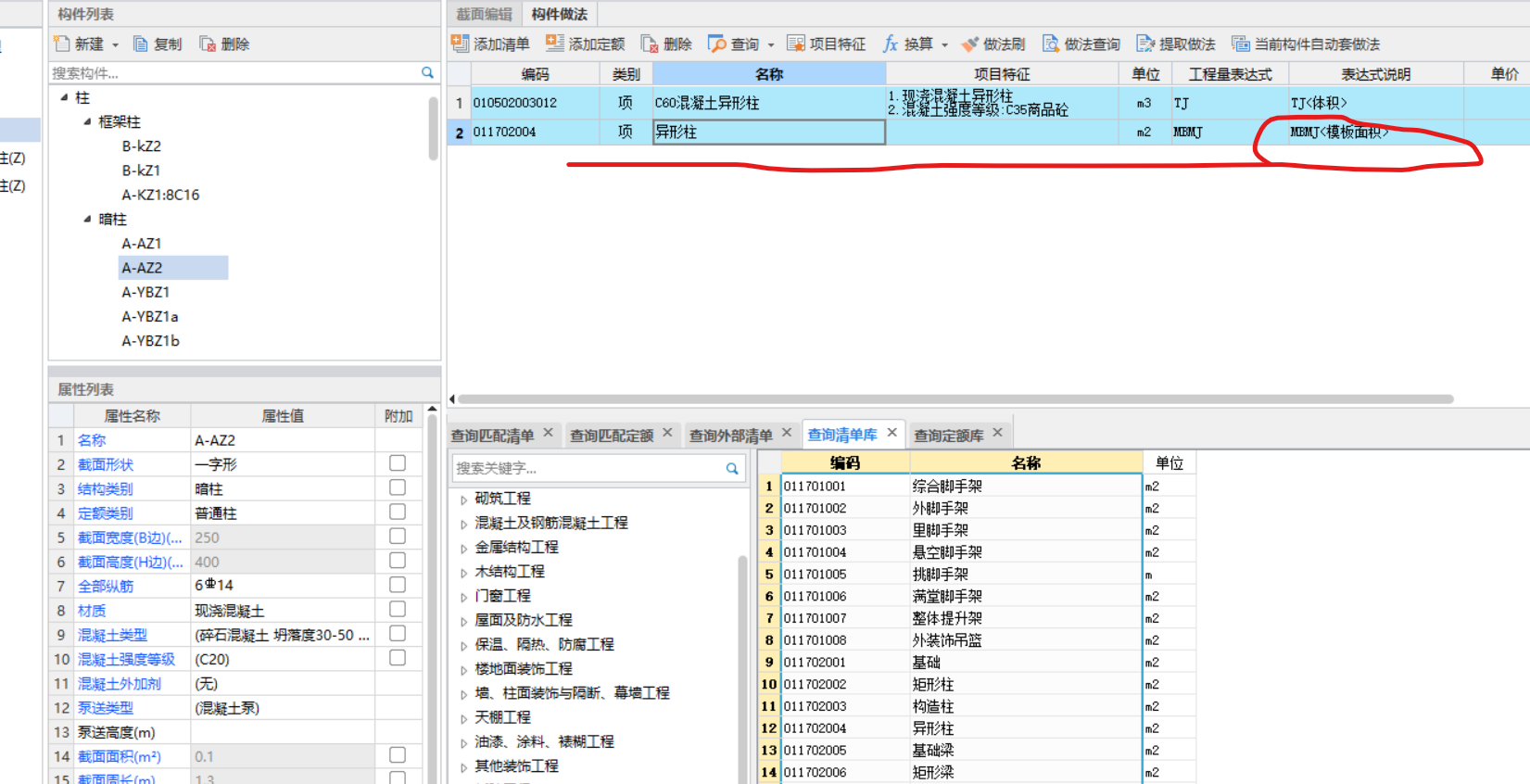Viewport: 1530px width, 784px height.
Task: Select the A-KZ1:8C16 component
Action: click(160, 195)
